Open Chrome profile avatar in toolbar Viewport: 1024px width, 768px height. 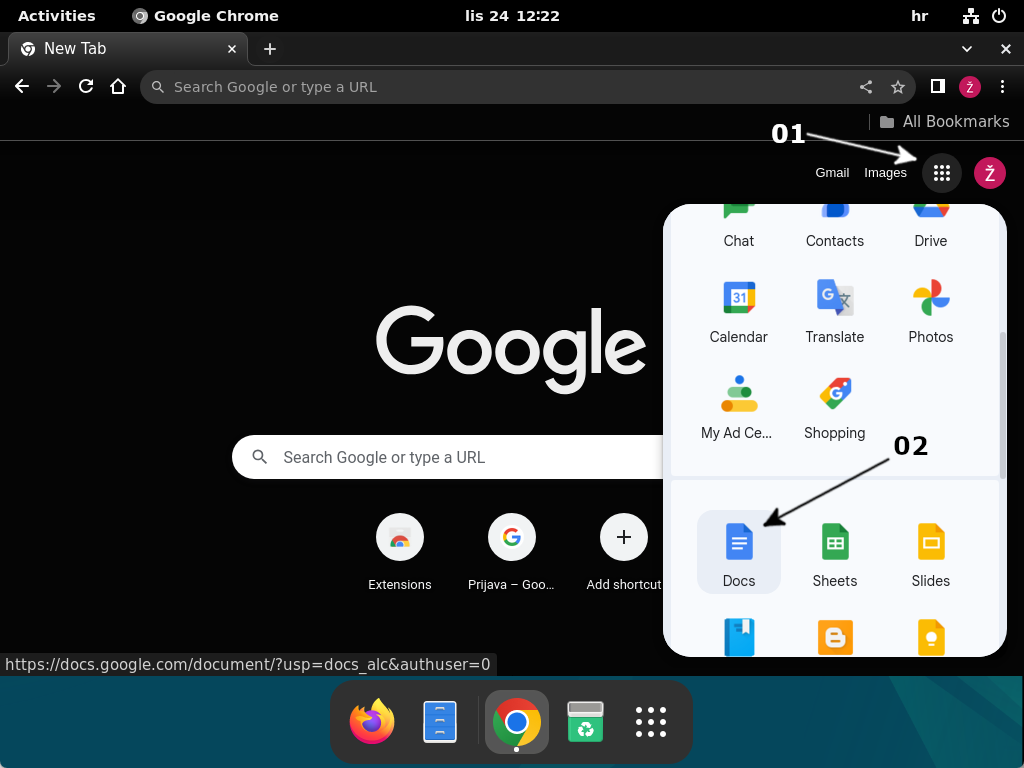(x=970, y=87)
